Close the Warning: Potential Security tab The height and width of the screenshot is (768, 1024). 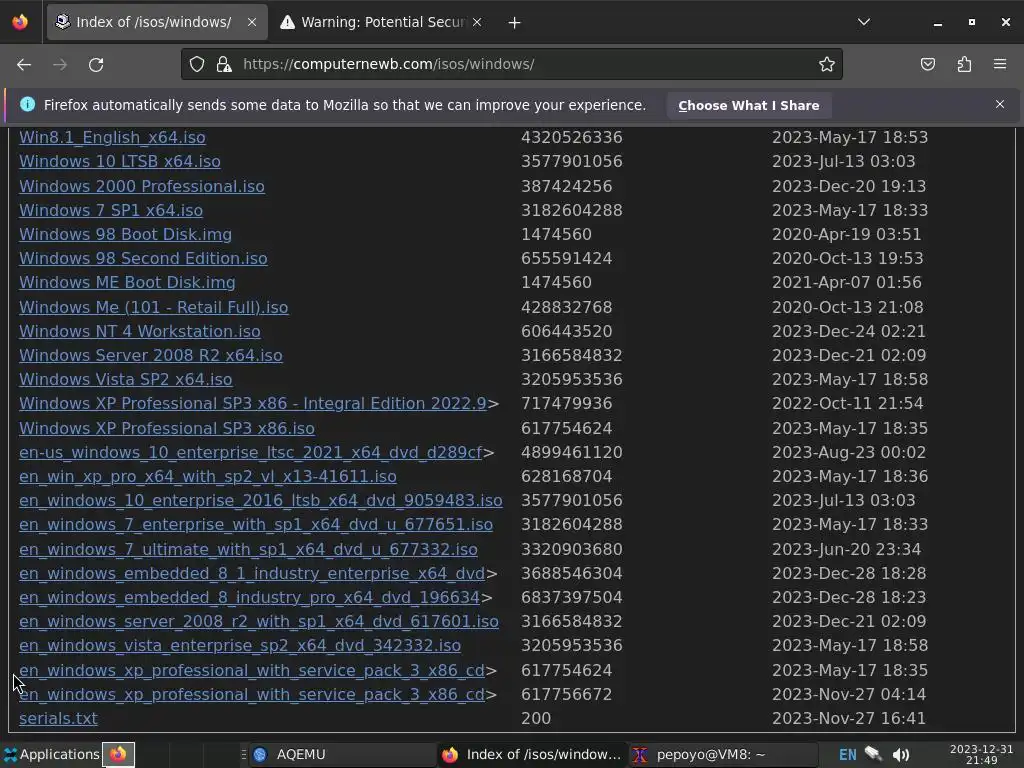tap(477, 22)
